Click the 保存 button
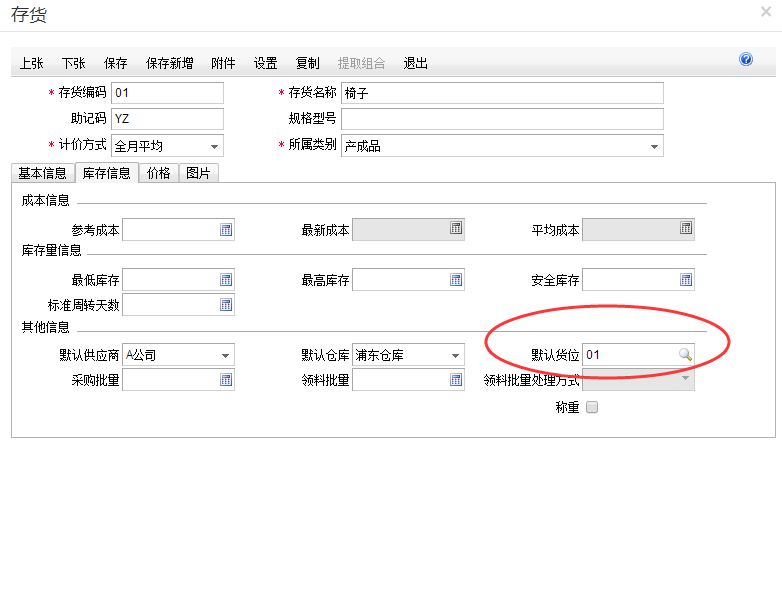782x594 pixels. [x=116, y=63]
